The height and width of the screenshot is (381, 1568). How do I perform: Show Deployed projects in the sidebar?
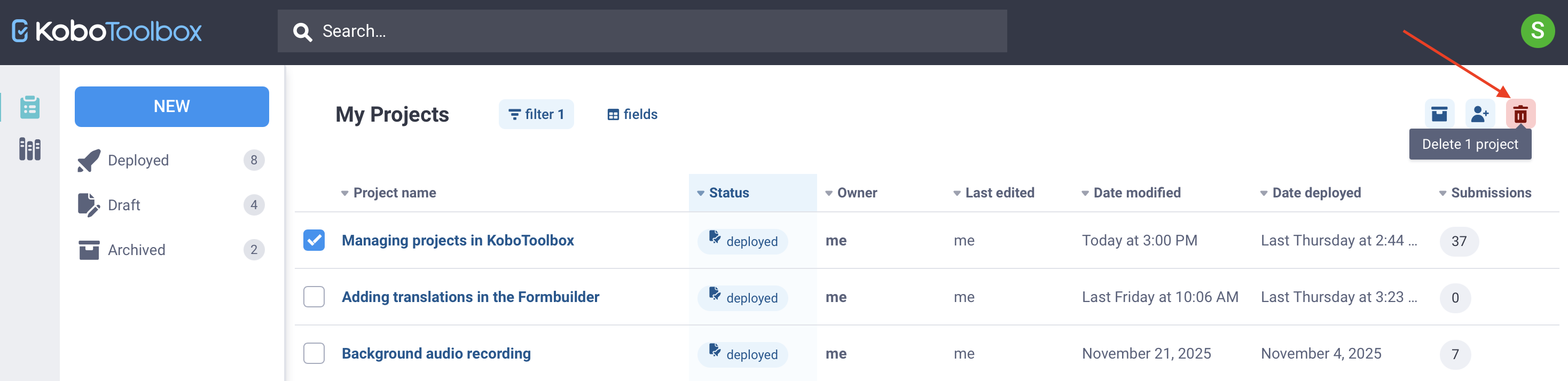tap(138, 160)
